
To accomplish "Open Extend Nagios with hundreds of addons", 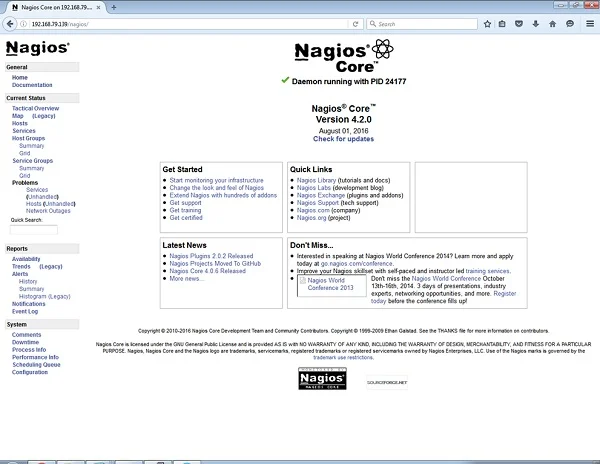I will [x=223, y=195].
